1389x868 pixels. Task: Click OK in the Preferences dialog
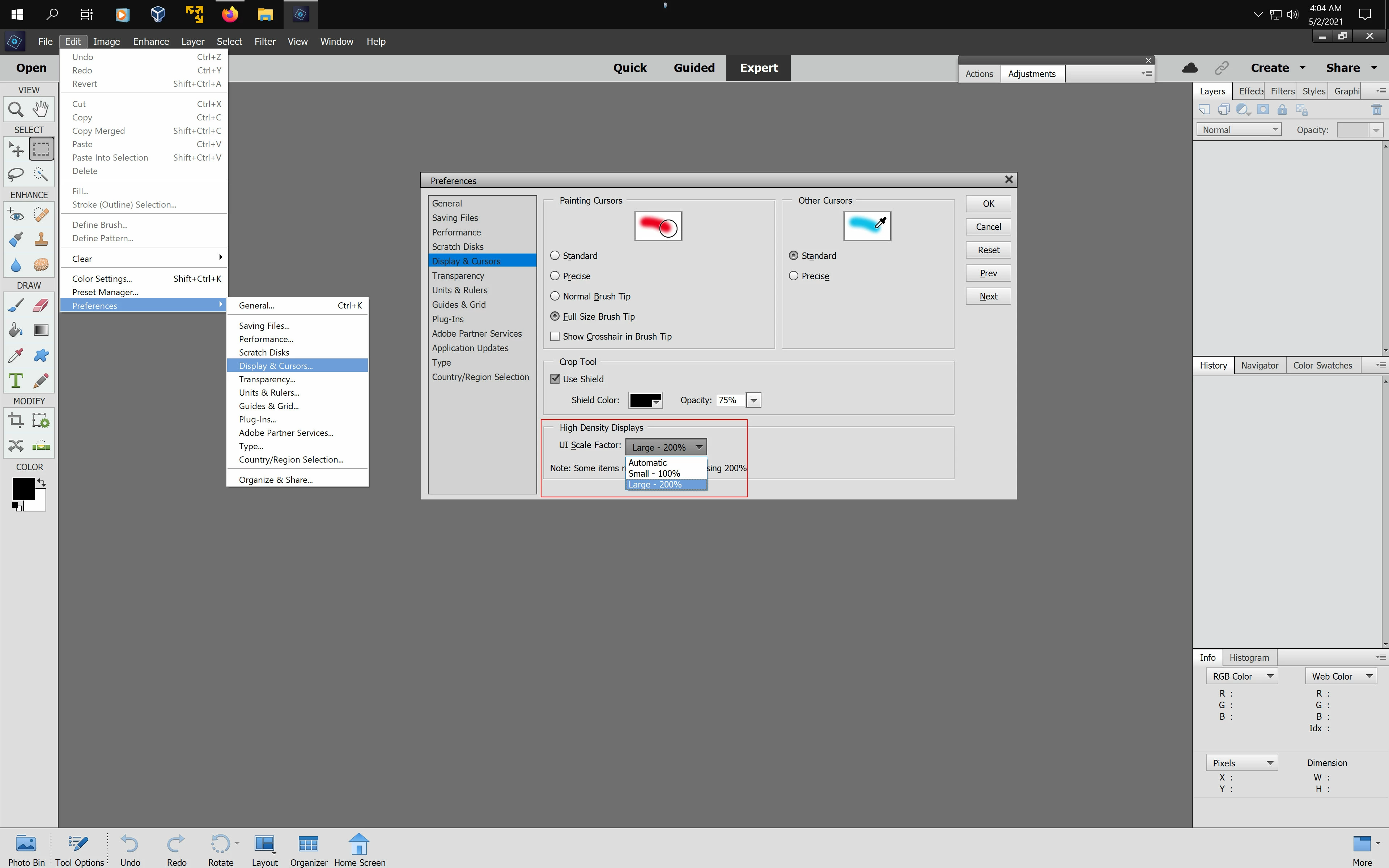point(988,204)
